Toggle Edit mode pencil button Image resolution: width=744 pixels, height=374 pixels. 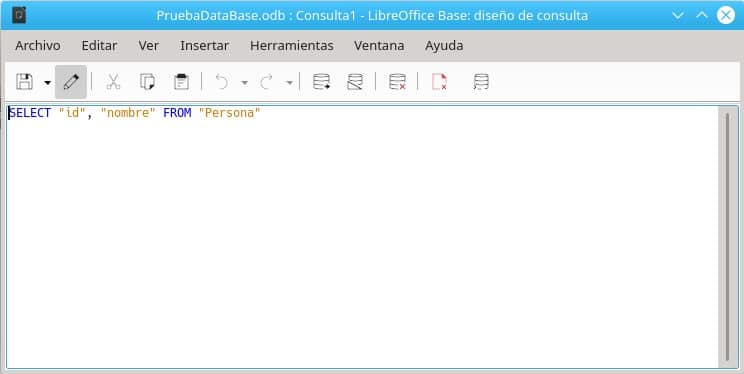[x=71, y=82]
